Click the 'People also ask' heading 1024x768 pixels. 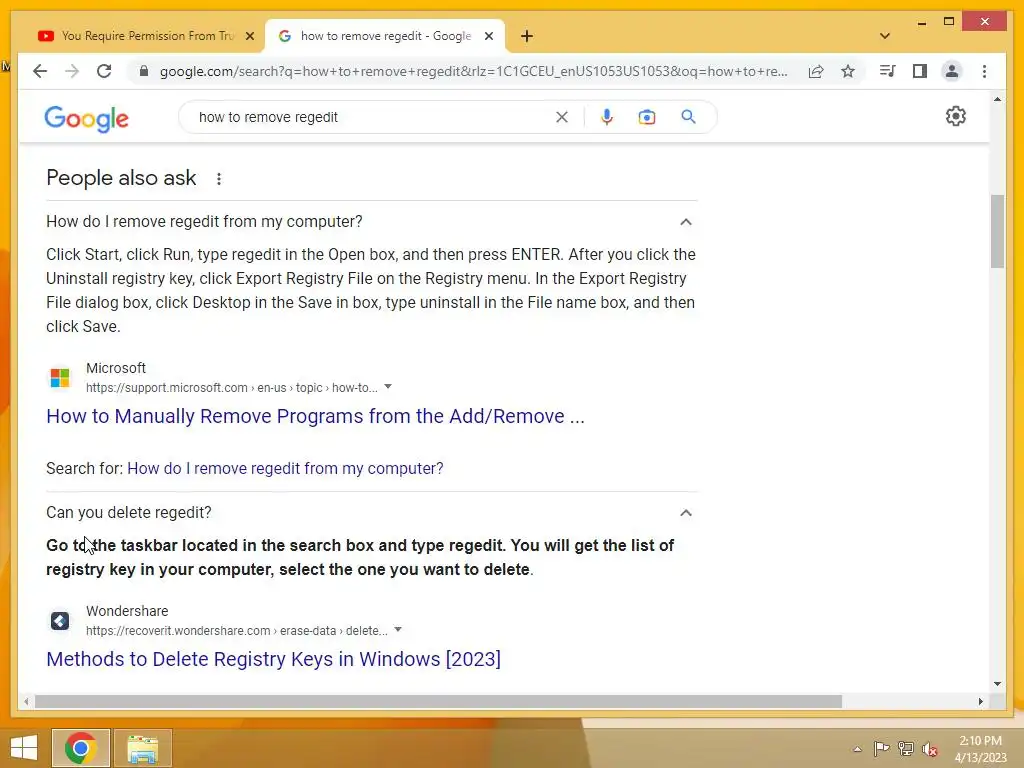coord(121,178)
